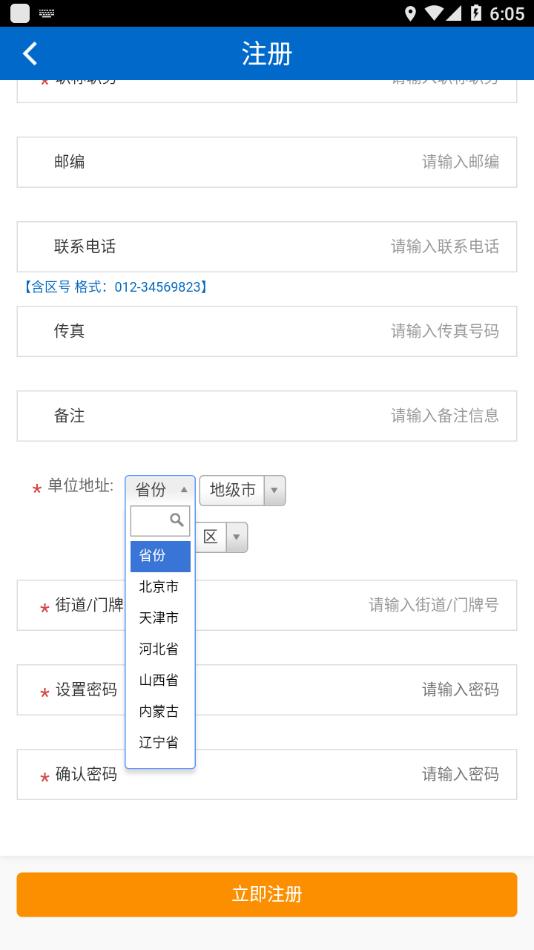Image resolution: width=534 pixels, height=950 pixels.
Task: Click the province search text box
Action: coord(160,520)
